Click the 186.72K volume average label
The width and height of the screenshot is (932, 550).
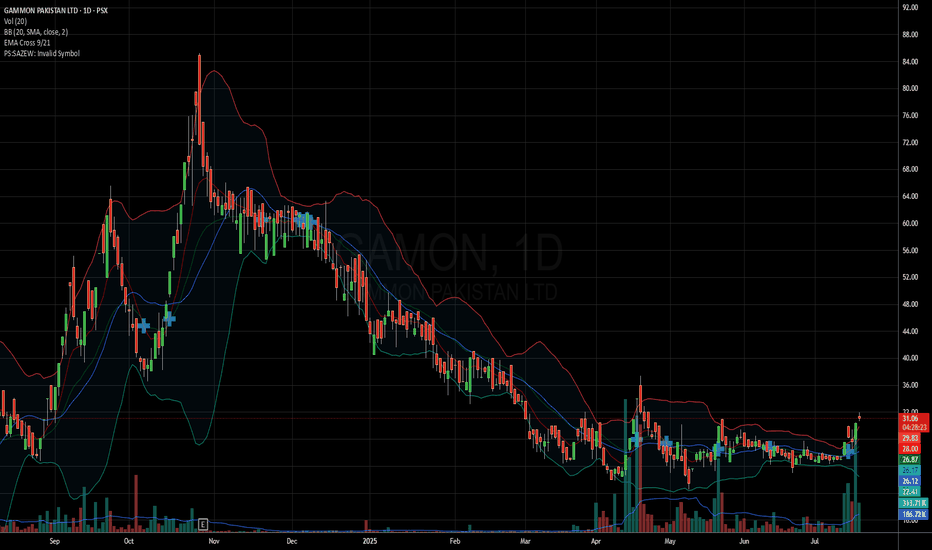(914, 514)
